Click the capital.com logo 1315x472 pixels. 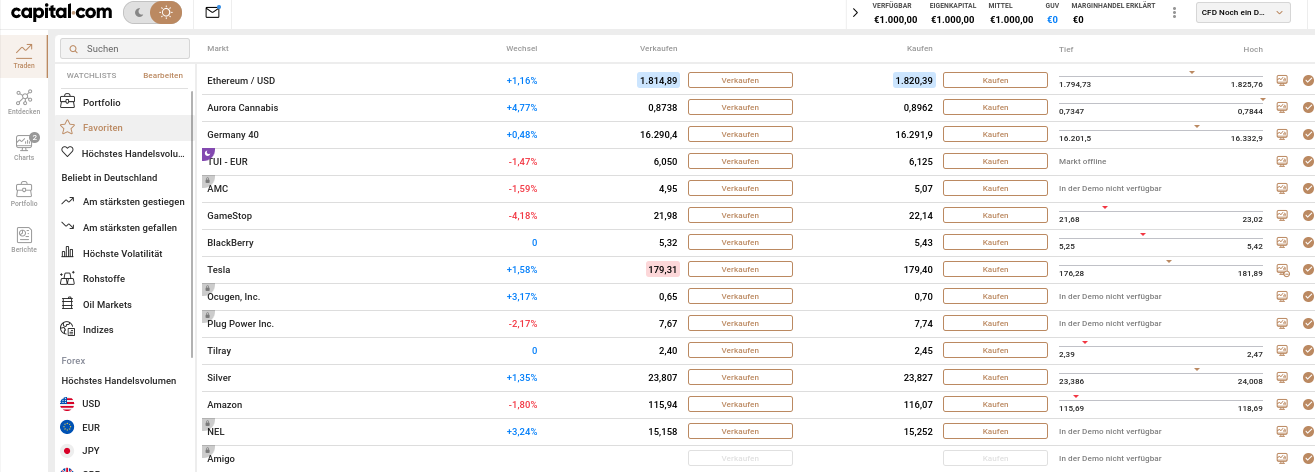click(x=60, y=13)
